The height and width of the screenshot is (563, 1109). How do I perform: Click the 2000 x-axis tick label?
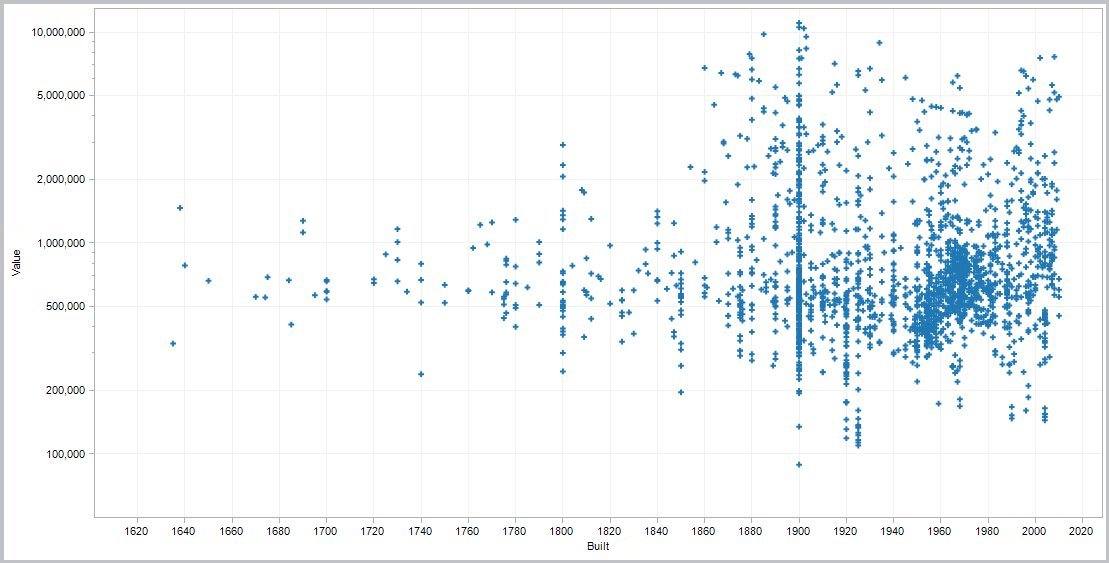[x=1035, y=530]
